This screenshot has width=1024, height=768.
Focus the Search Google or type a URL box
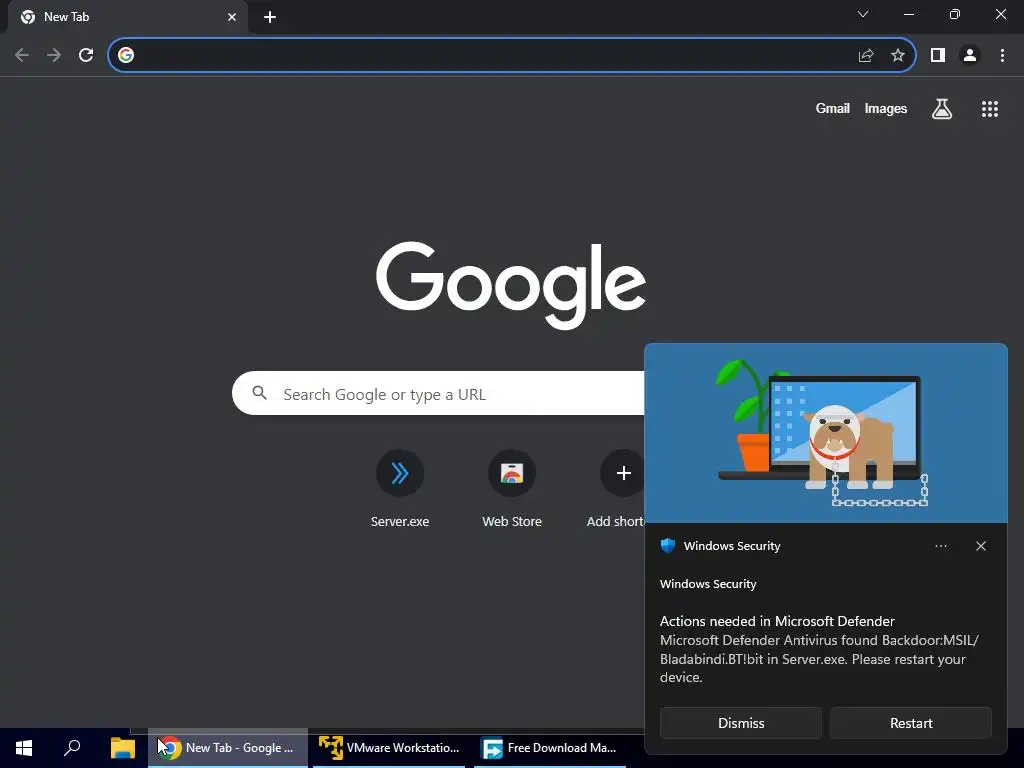pos(439,393)
